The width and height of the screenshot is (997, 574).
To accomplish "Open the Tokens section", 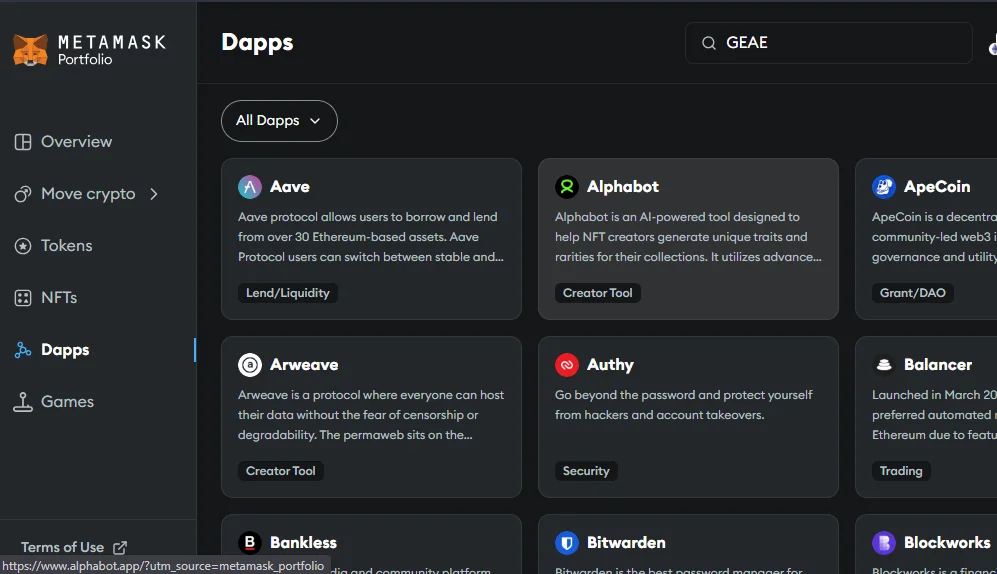I will coord(67,246).
